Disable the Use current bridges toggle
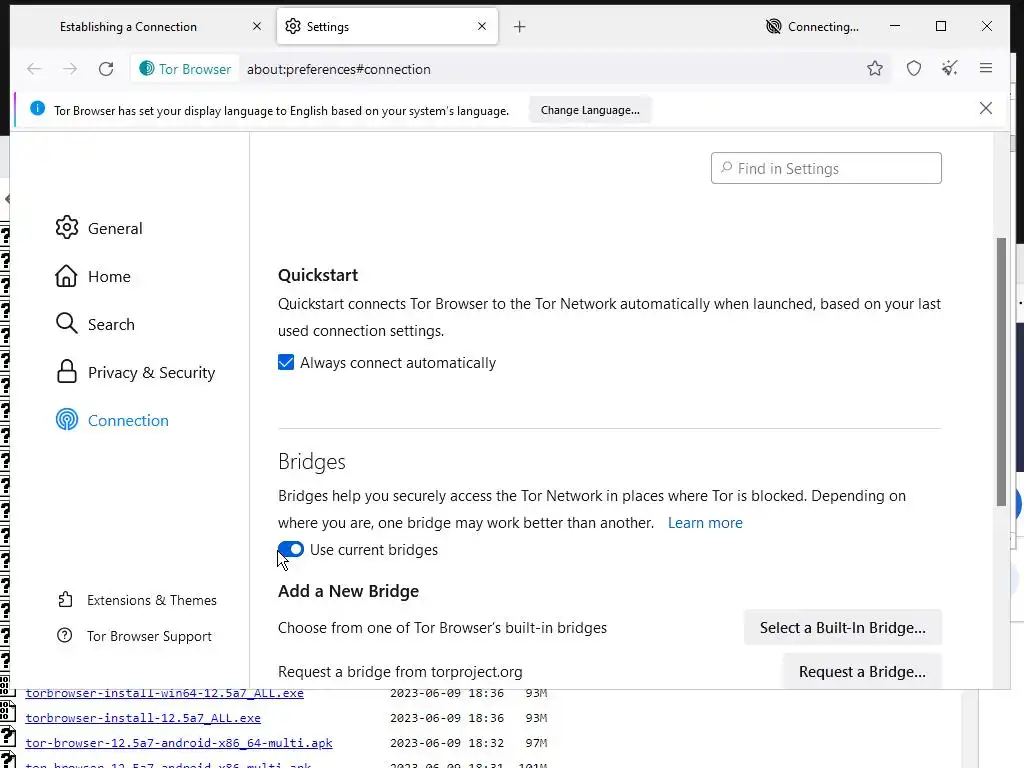Viewport: 1024px width, 768px height. (x=291, y=550)
